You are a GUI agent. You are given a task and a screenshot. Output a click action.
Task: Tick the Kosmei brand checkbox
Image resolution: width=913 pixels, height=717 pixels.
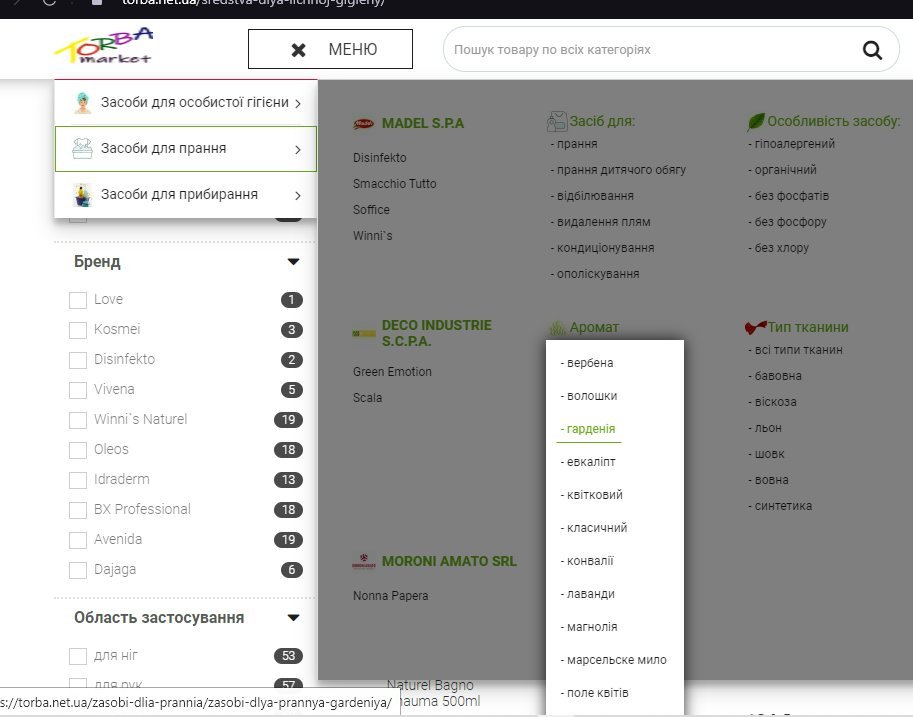(x=78, y=330)
